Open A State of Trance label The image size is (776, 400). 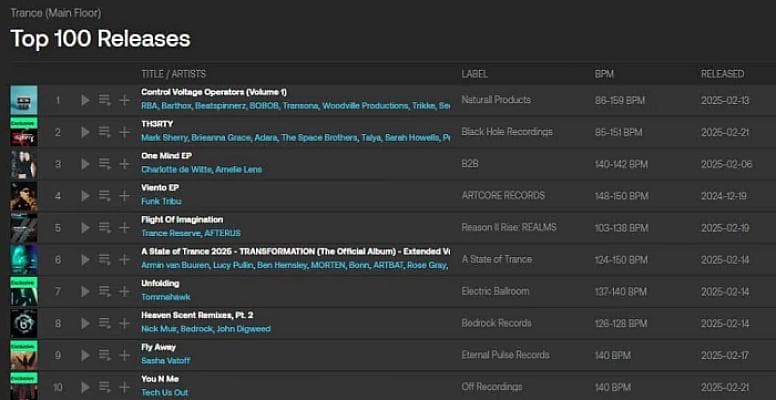tap(496, 259)
